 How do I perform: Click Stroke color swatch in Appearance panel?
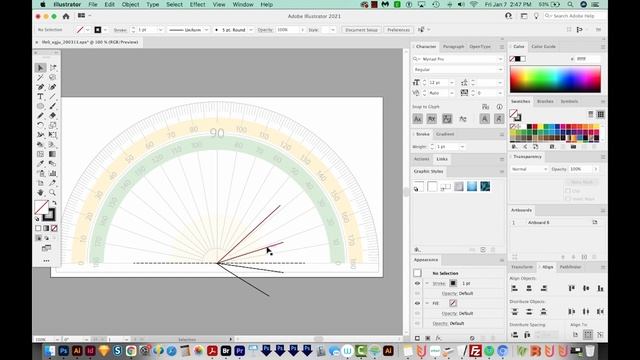pos(453,283)
